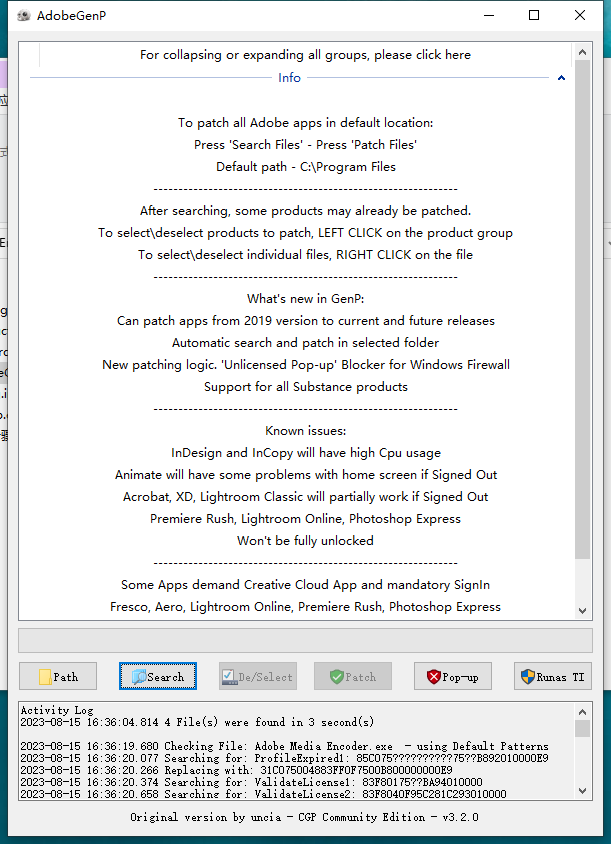Click the 'Known issues:' heading
611x844 pixels.
(x=306, y=431)
